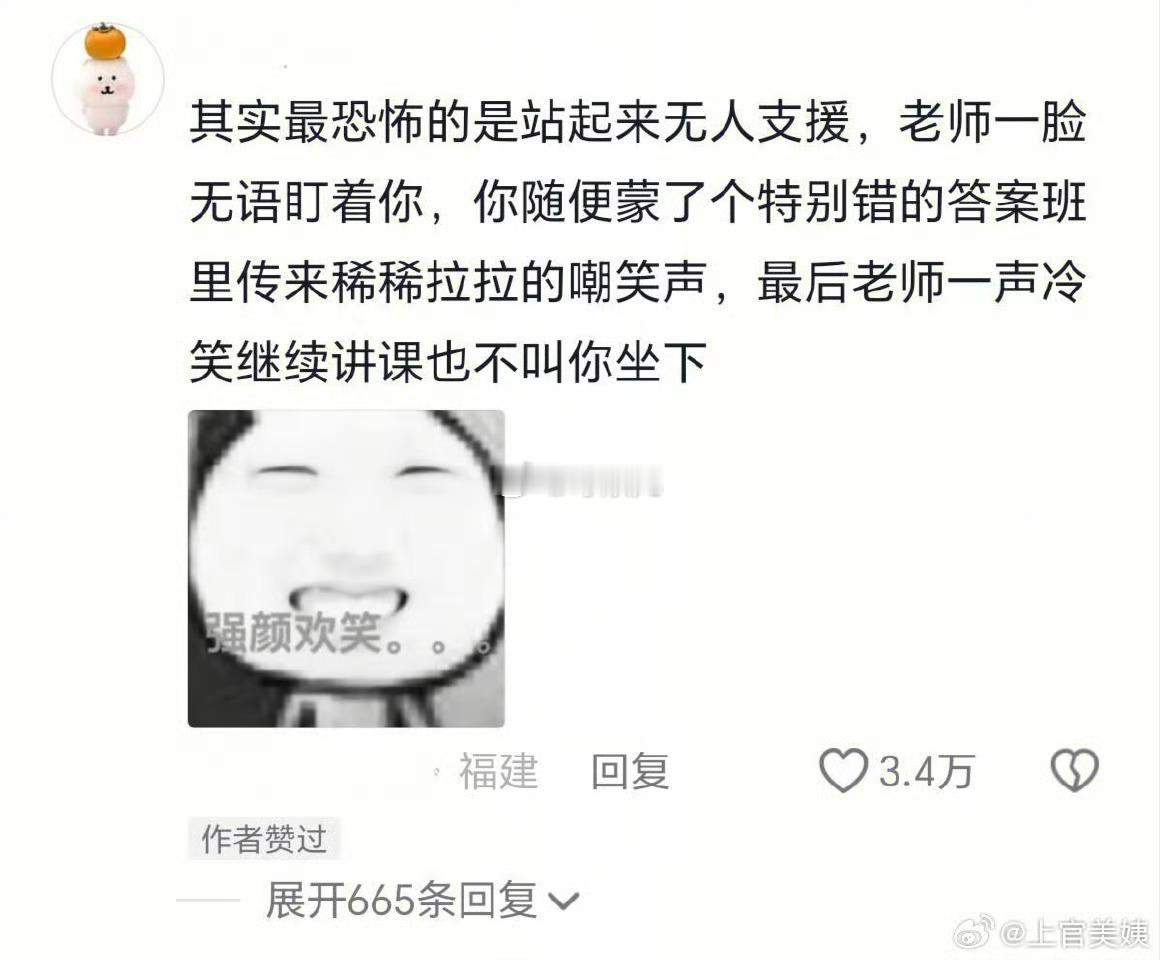The image size is (1160, 960).
Task: Click the horizontal line beside 展开665条回复
Action: pyautogui.click(x=208, y=900)
